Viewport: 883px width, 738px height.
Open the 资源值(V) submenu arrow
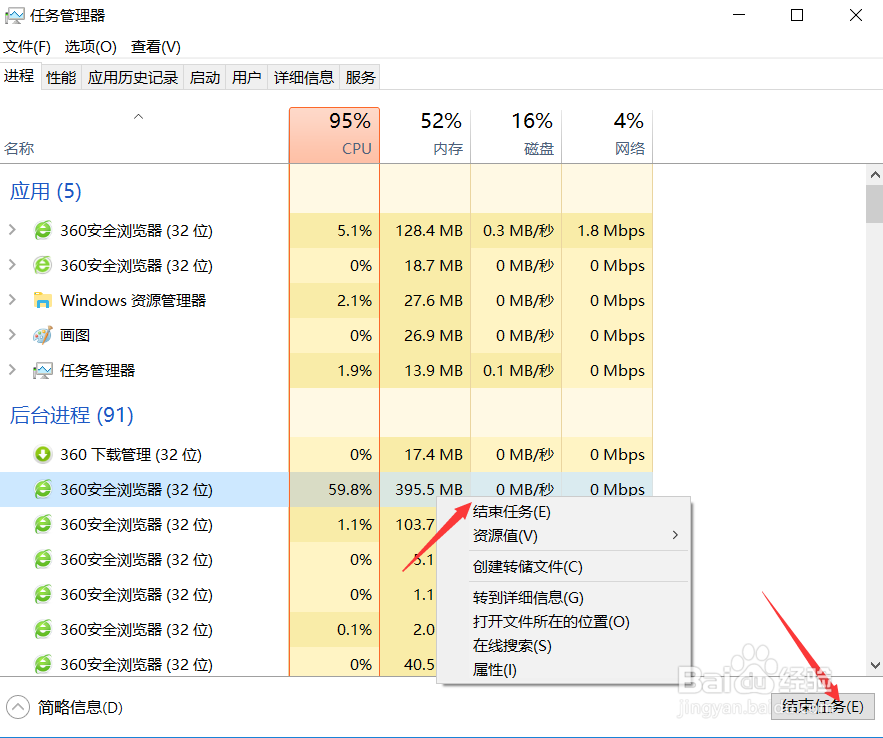pos(675,535)
